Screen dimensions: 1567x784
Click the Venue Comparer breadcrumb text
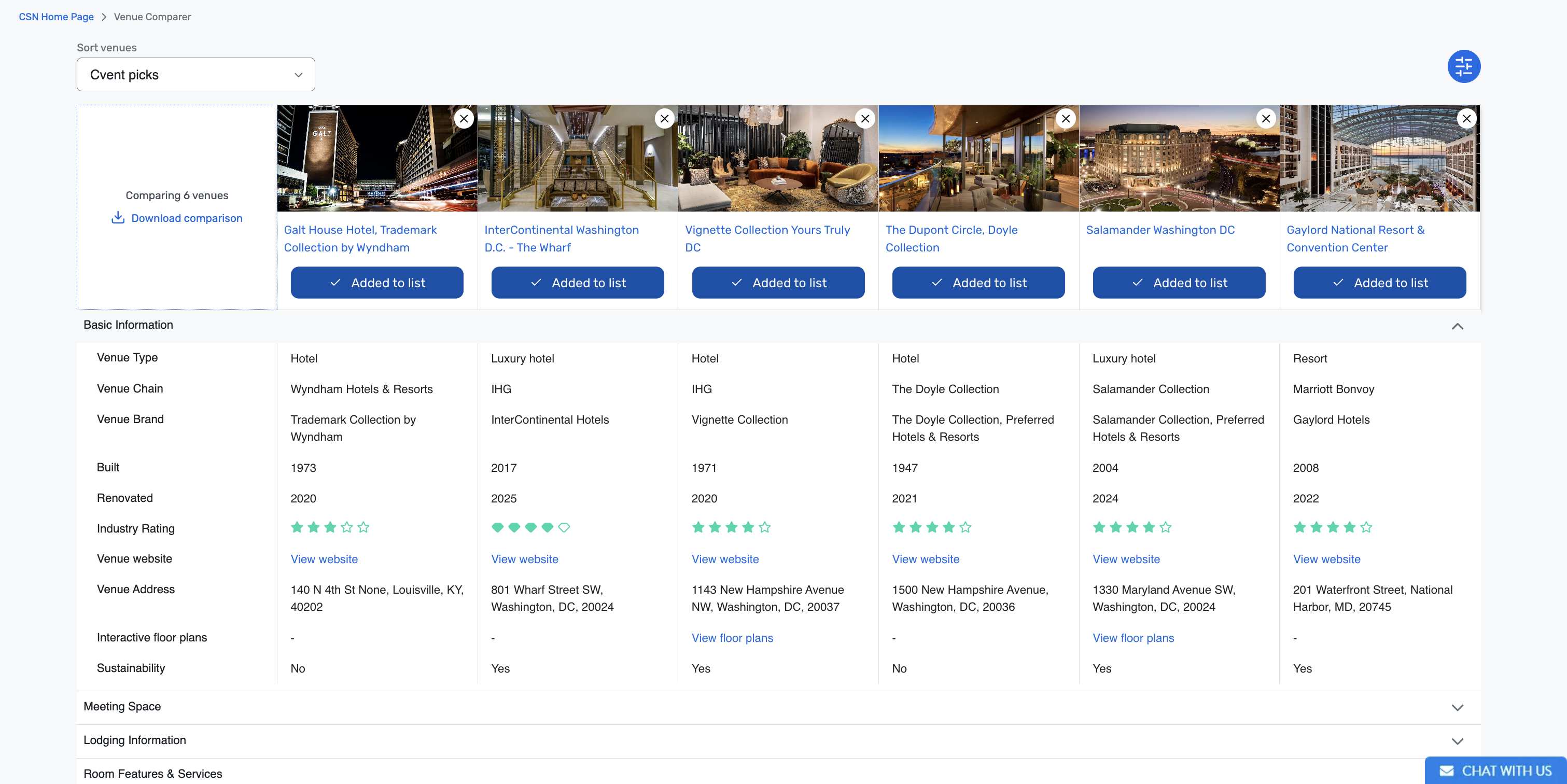pyautogui.click(x=152, y=17)
